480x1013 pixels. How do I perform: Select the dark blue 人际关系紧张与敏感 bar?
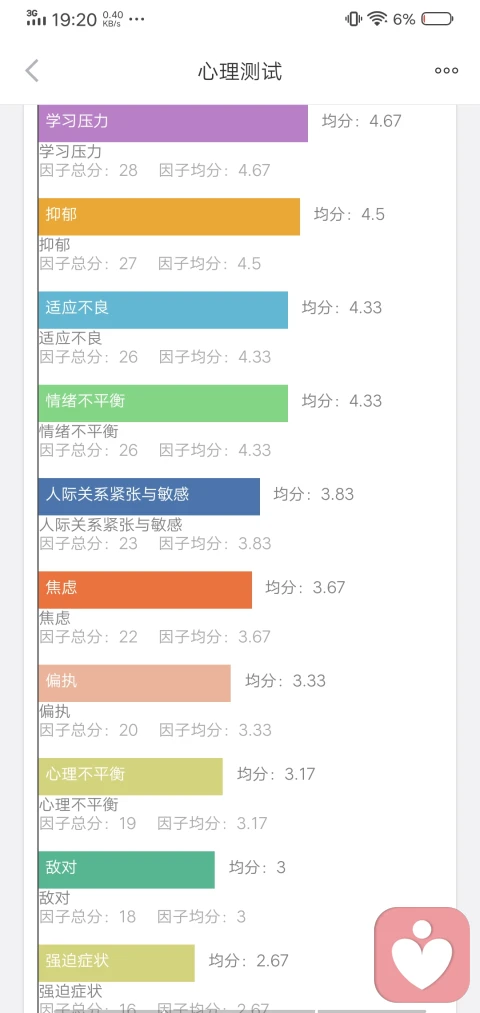(149, 497)
